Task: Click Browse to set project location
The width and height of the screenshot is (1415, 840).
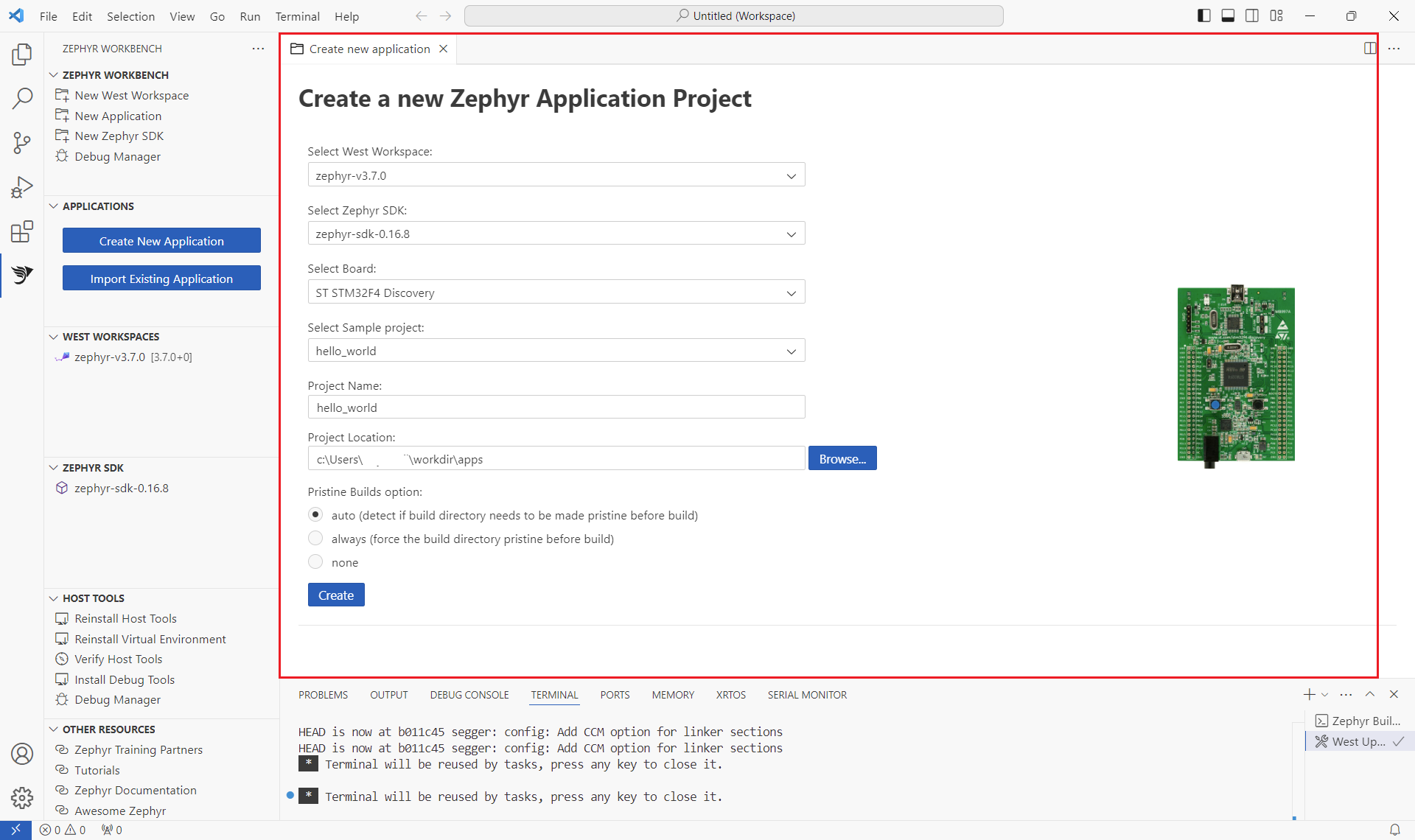Action: [842, 458]
